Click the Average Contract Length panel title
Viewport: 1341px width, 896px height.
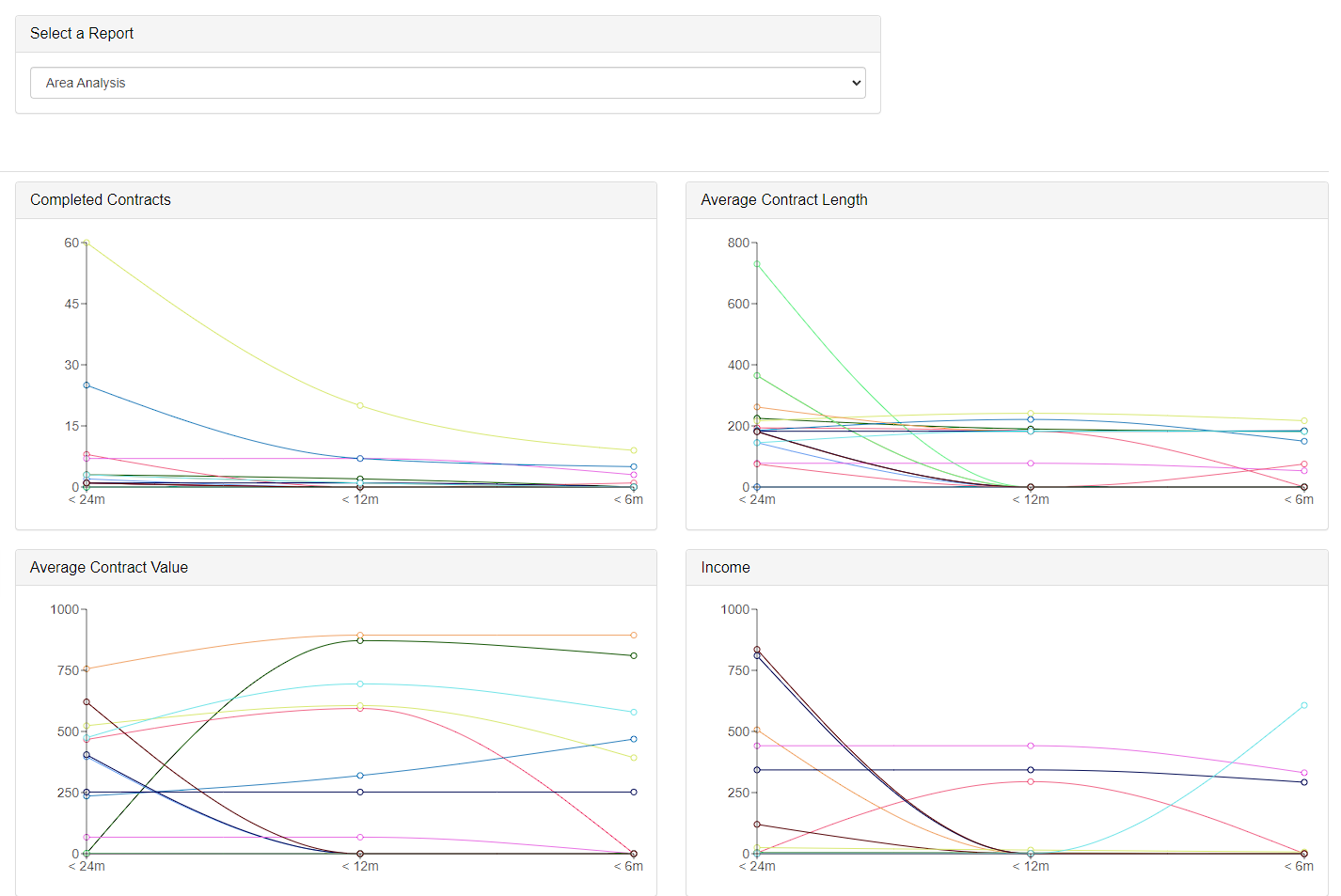pos(784,200)
